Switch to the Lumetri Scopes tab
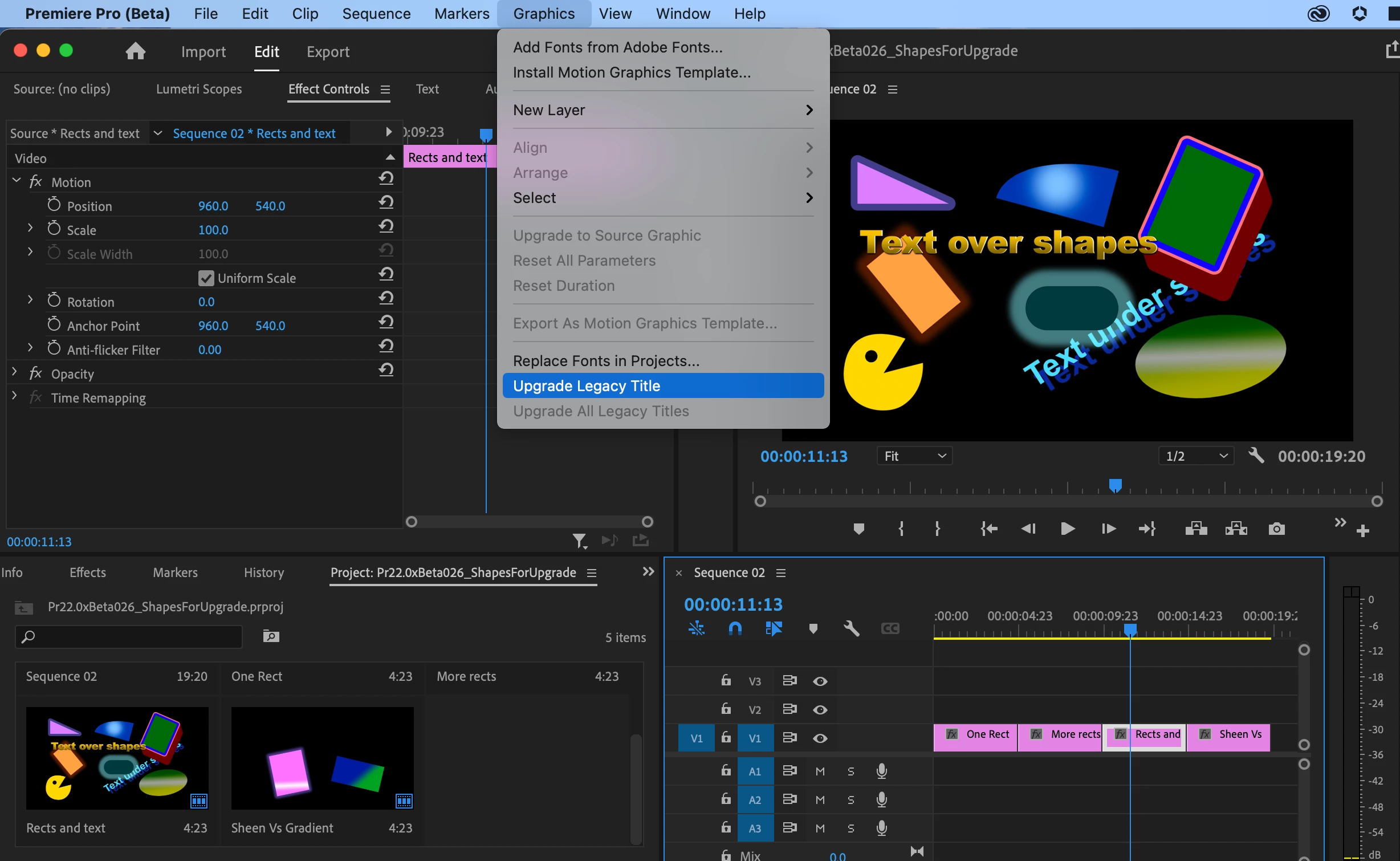The image size is (1400, 861). coord(199,89)
